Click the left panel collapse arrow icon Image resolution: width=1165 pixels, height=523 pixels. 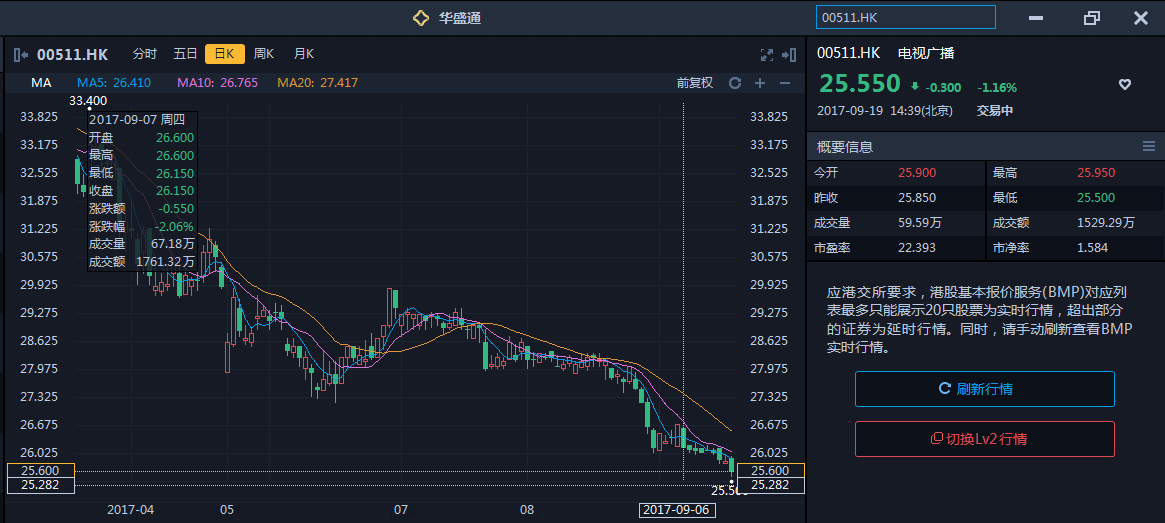click(x=21, y=54)
